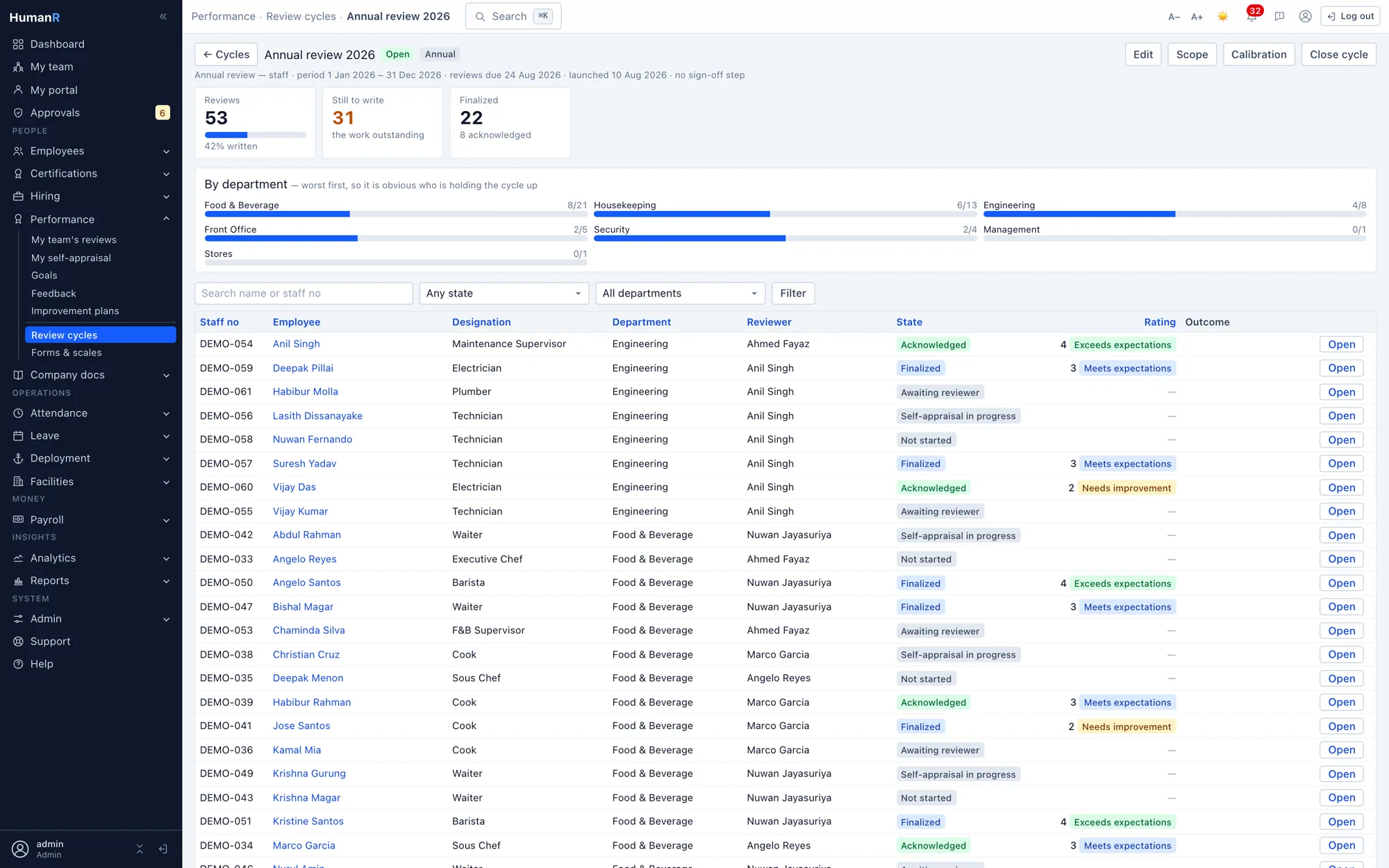Click the Reviews 42% written progress bar

(255, 135)
